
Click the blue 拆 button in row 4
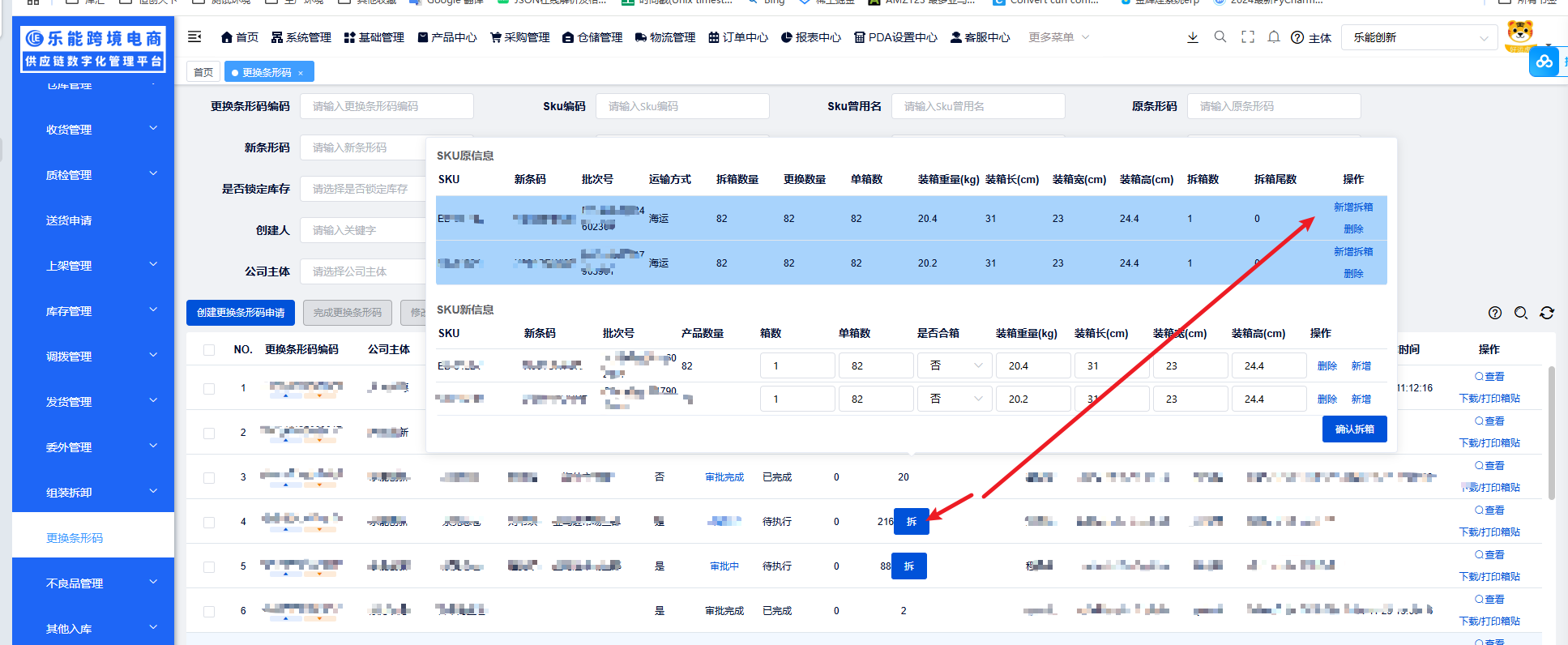click(912, 522)
